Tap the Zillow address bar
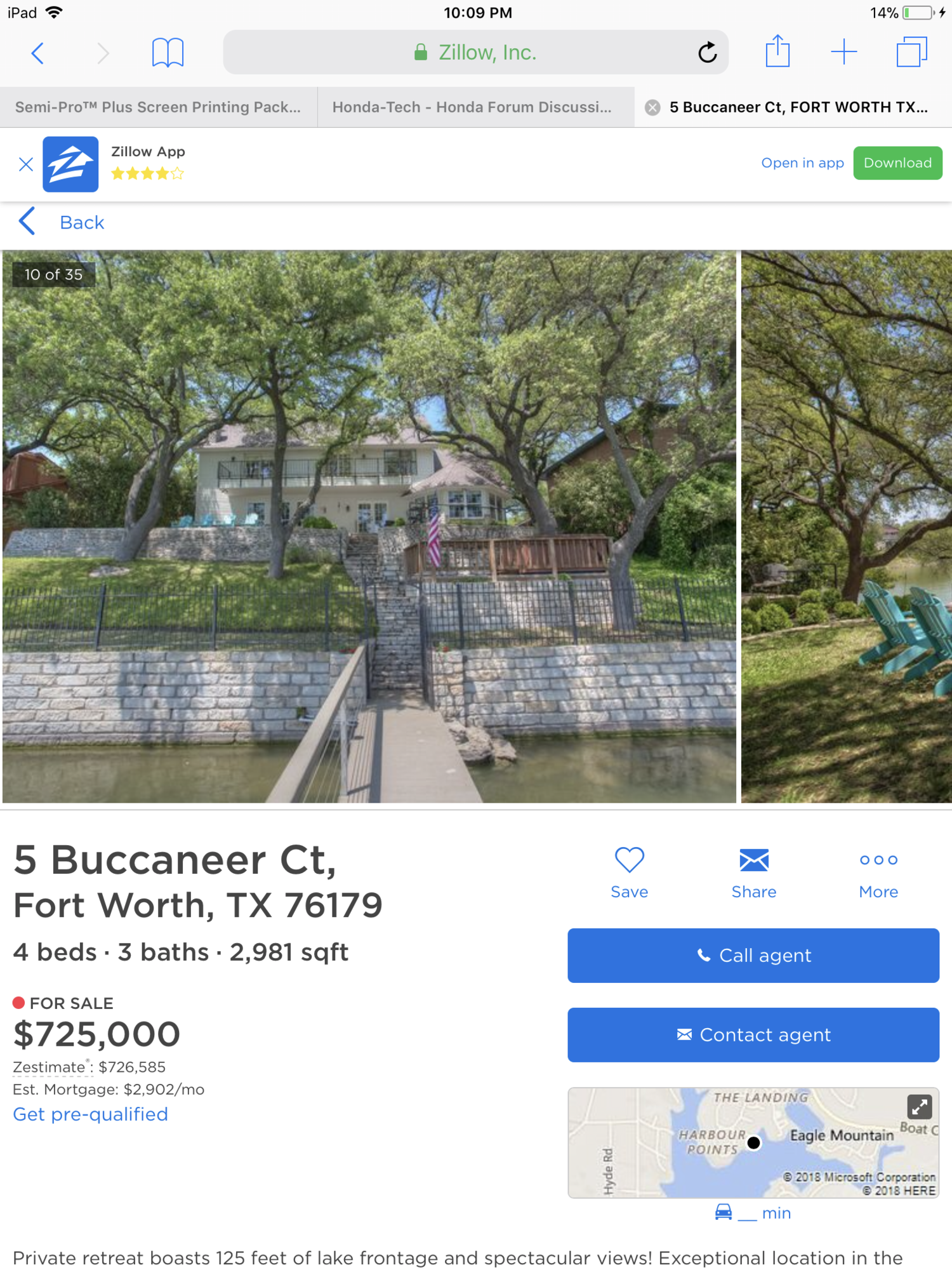This screenshot has width=952, height=1270. click(475, 53)
